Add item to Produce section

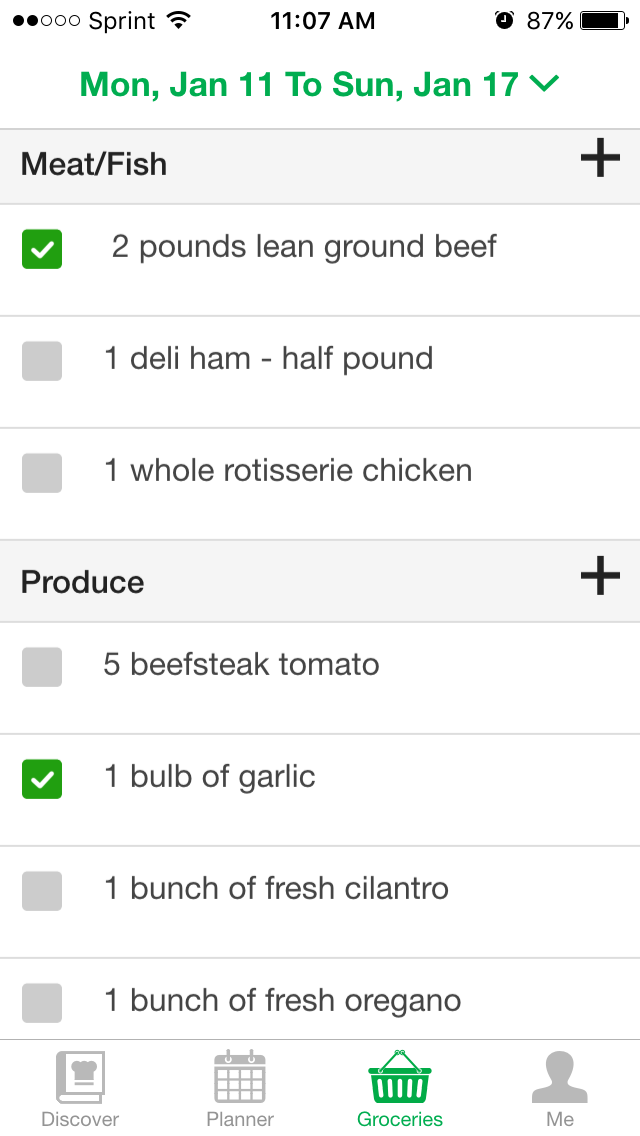click(600, 576)
